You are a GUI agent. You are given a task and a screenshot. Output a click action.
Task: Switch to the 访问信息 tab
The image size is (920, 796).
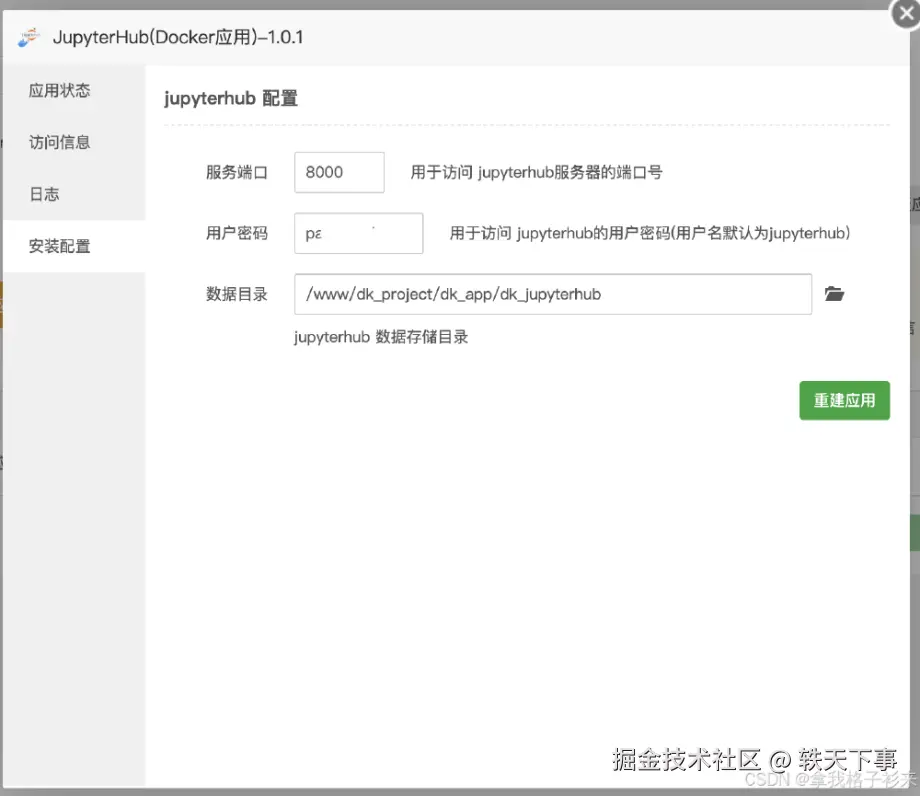[x=74, y=142]
